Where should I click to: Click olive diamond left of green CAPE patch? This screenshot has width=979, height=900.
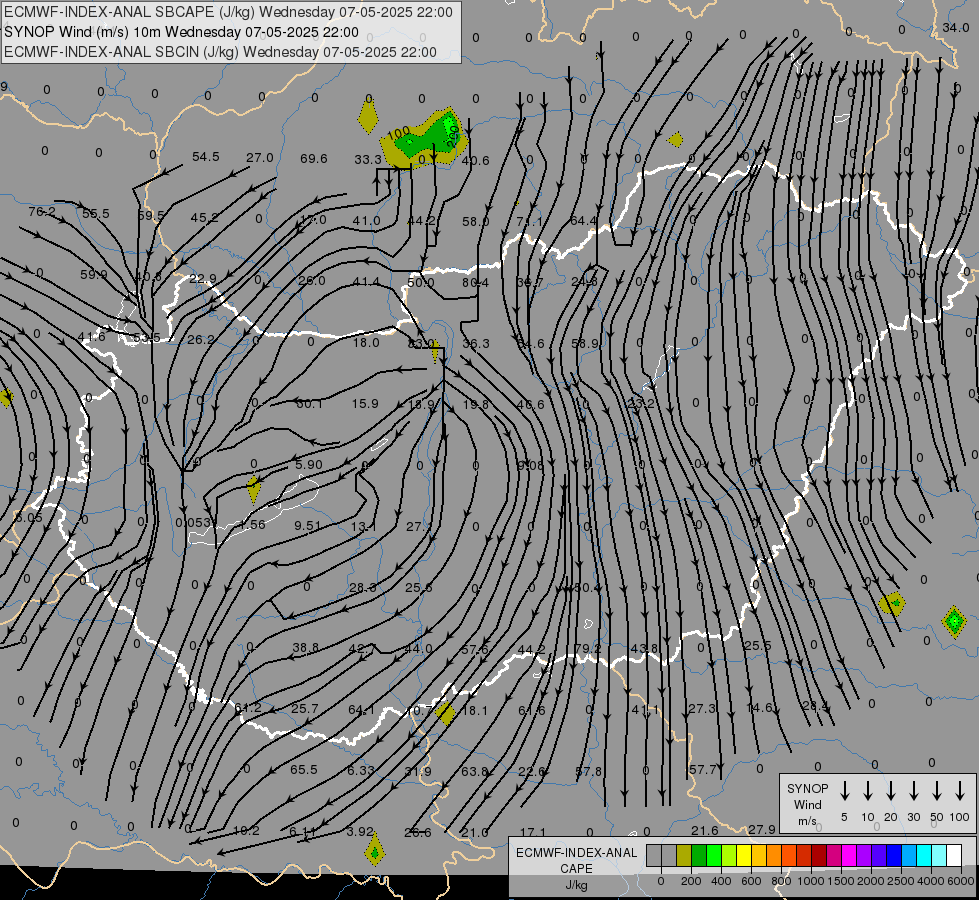(x=368, y=117)
